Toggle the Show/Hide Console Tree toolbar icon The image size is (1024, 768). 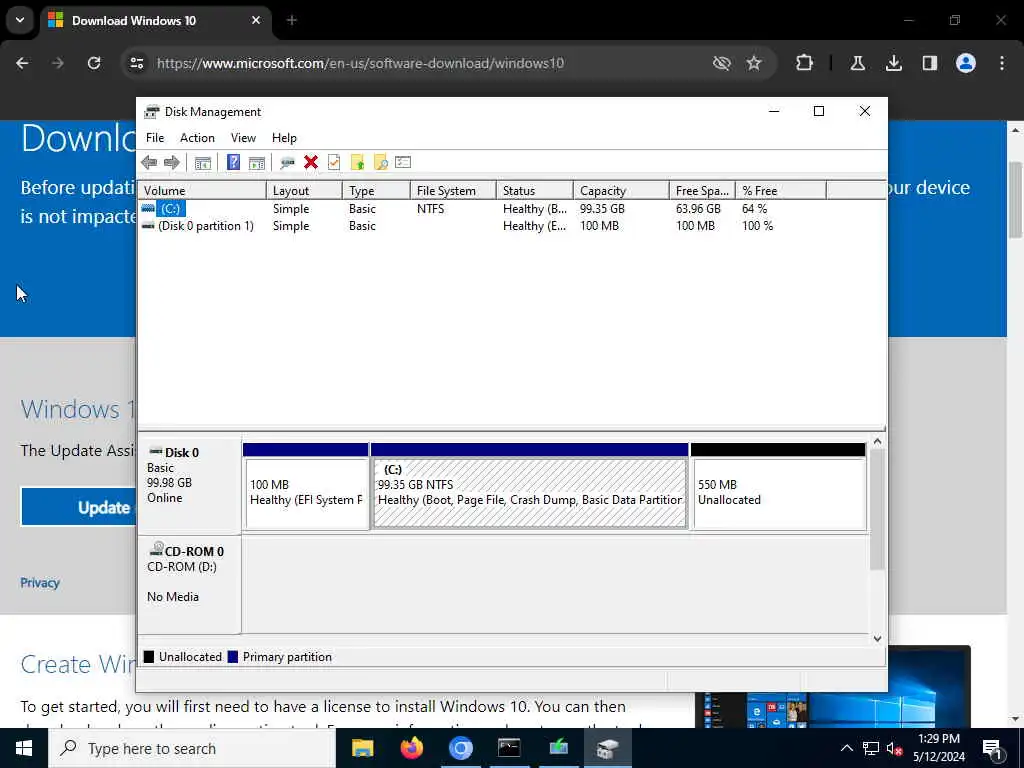pyautogui.click(x=202, y=163)
